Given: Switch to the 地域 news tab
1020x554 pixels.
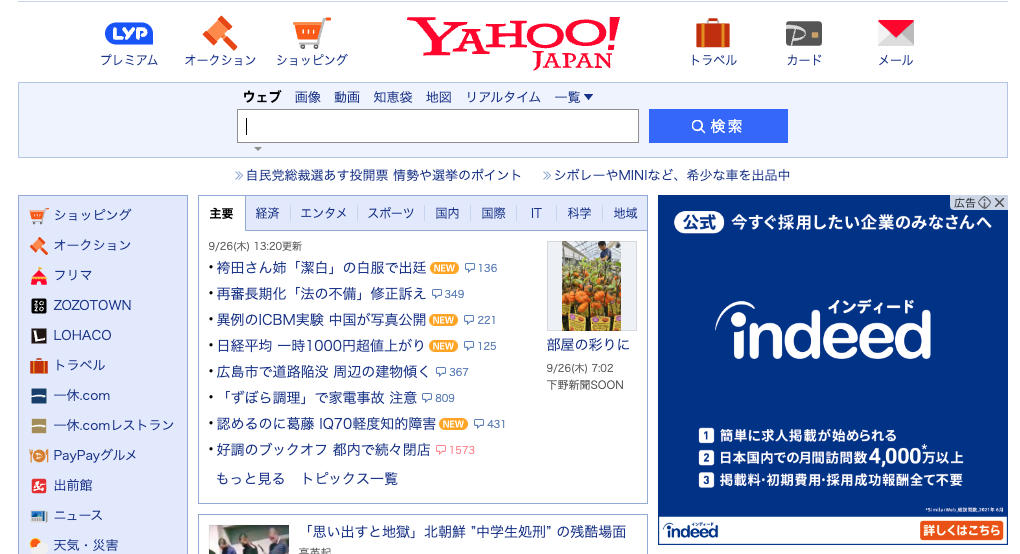Looking at the screenshot, I should (625, 213).
